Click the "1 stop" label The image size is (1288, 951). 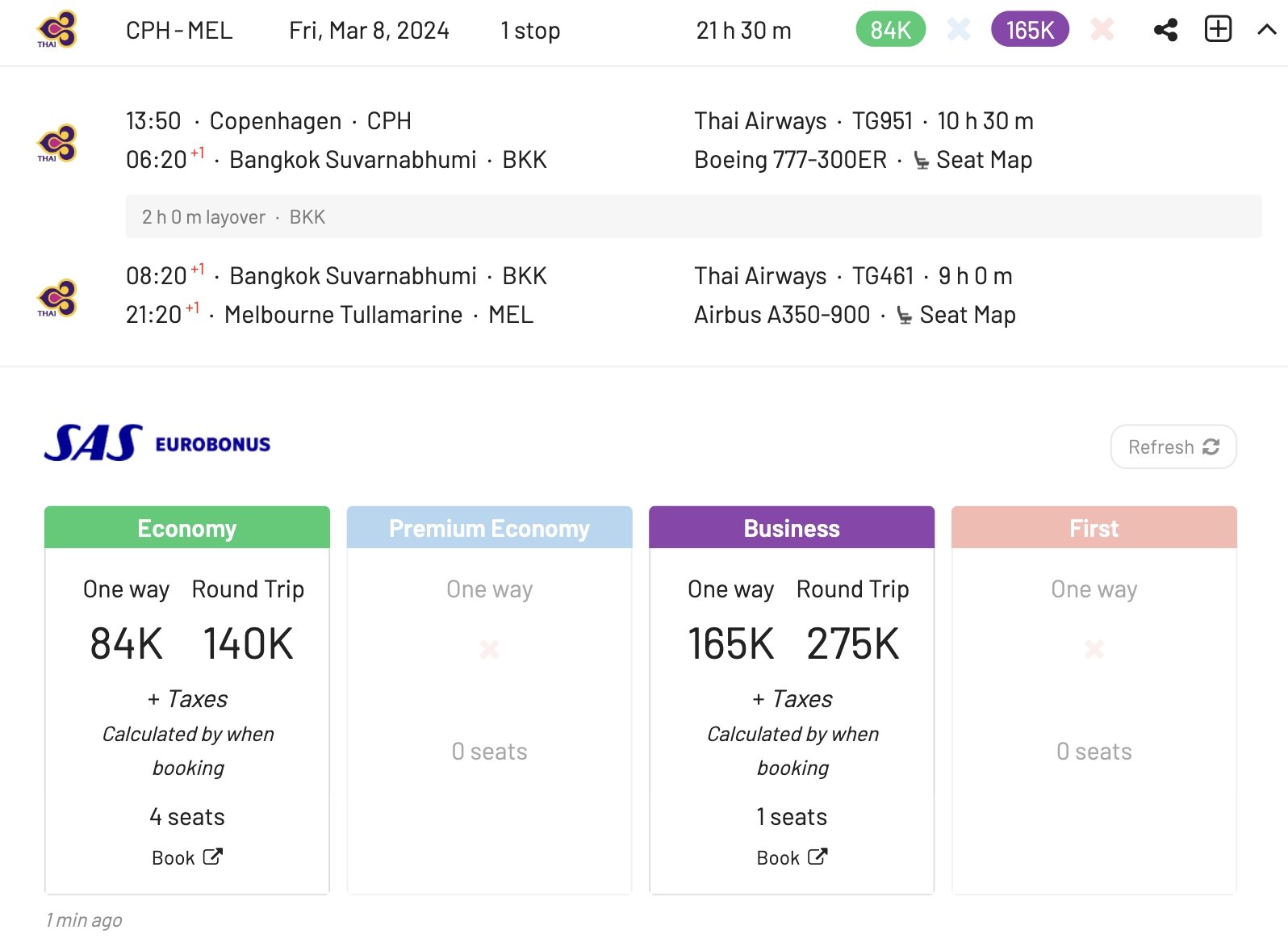tap(530, 31)
